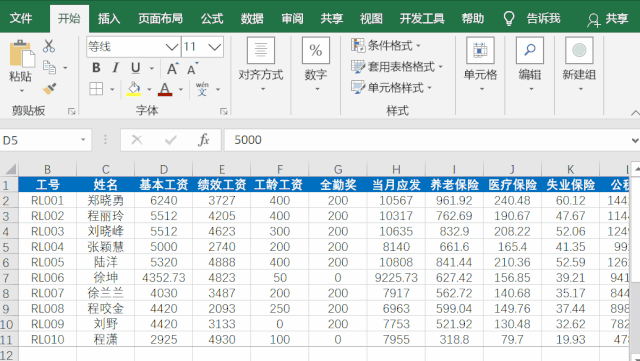Click the Paste clipboard icon
Viewport: 640px width, 361px height.
click(21, 53)
